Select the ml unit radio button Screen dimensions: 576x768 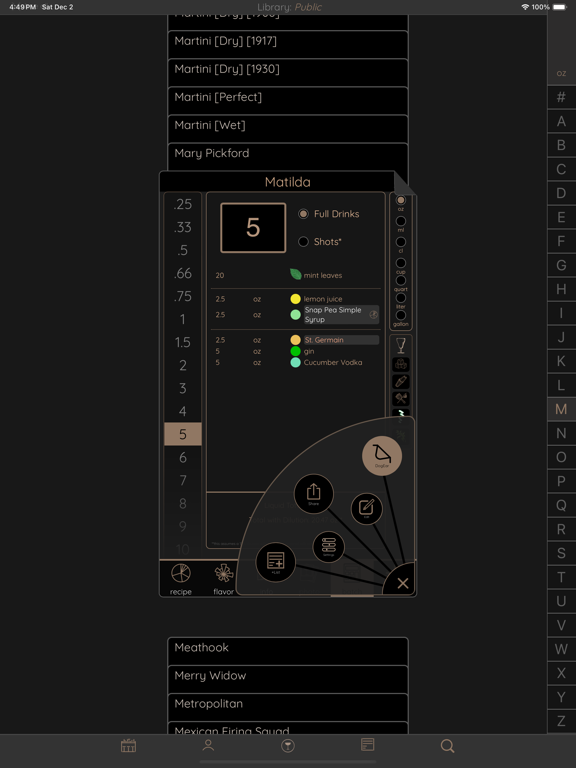pyautogui.click(x=401, y=221)
